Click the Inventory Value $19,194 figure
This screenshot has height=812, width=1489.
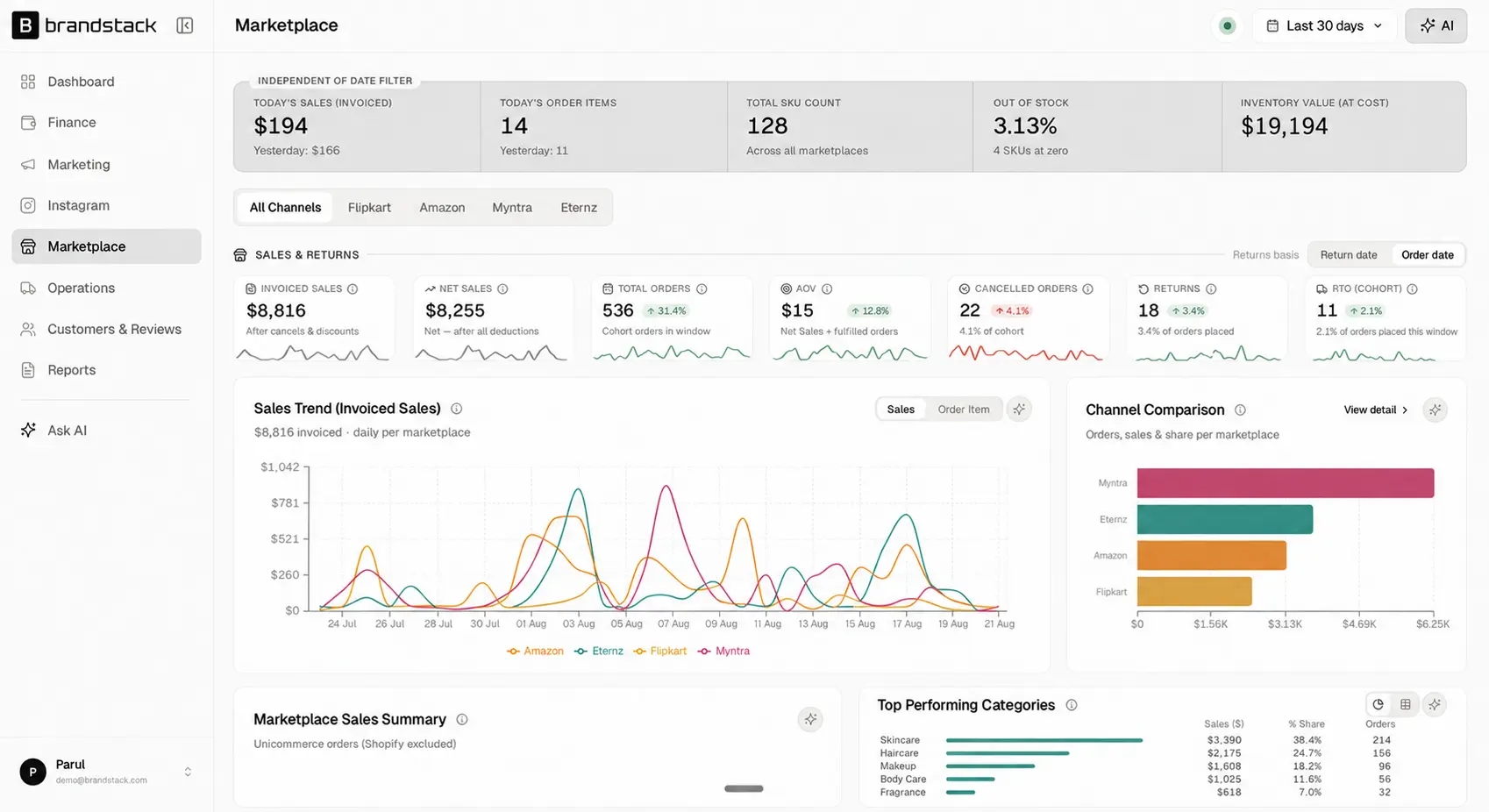(x=1284, y=126)
